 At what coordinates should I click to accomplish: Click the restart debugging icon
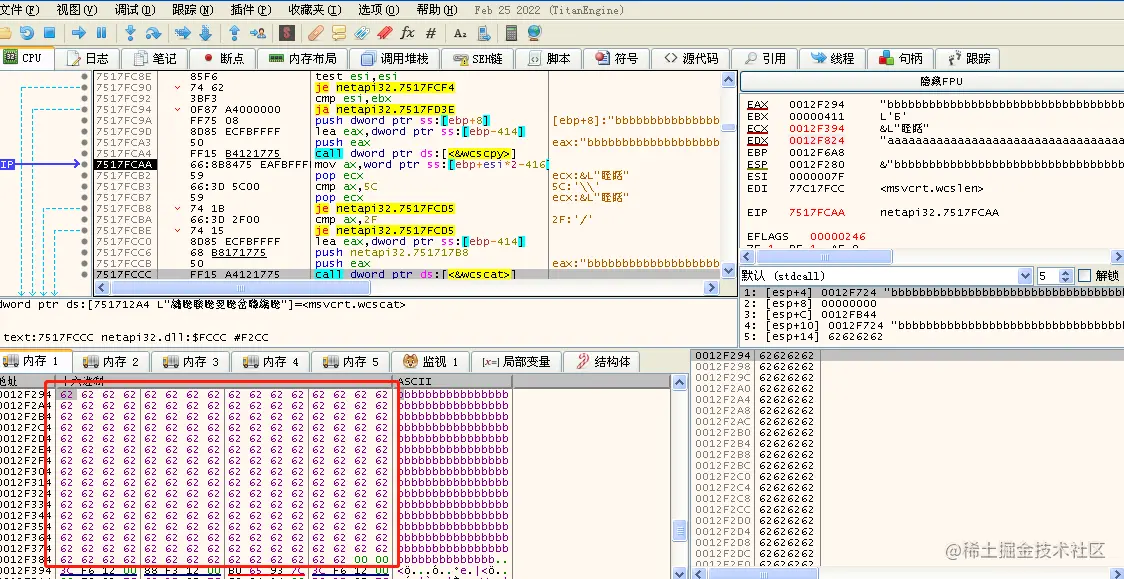[x=27, y=33]
